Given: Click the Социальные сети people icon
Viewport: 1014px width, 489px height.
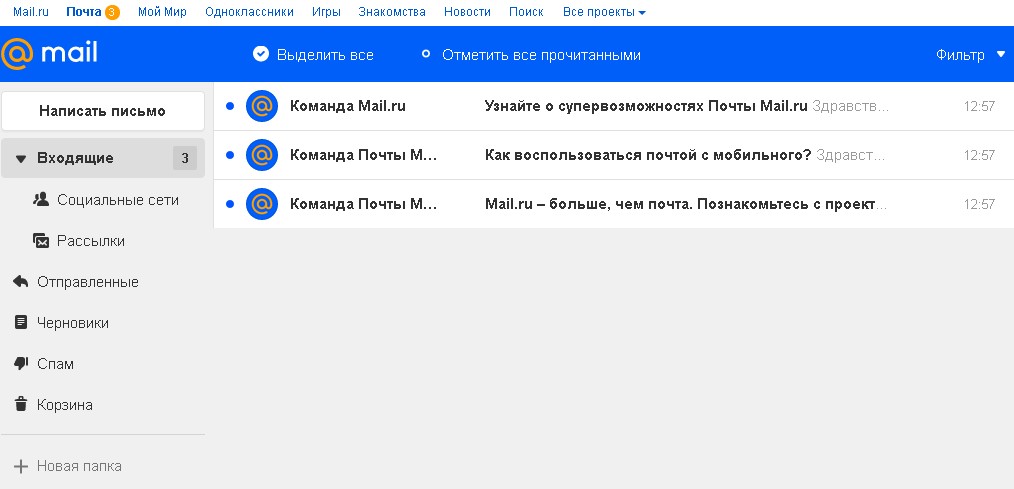Looking at the screenshot, I should tap(41, 200).
